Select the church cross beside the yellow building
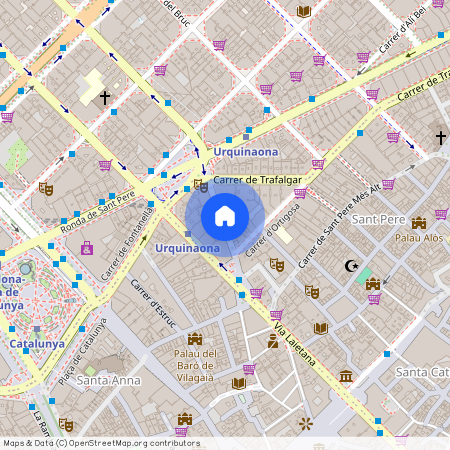The image size is (450, 450). [x=105, y=98]
